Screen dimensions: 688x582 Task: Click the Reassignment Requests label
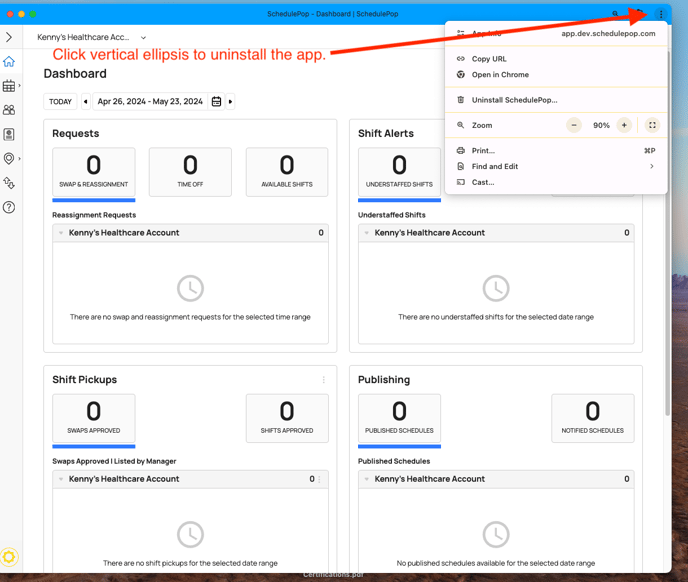(94, 215)
